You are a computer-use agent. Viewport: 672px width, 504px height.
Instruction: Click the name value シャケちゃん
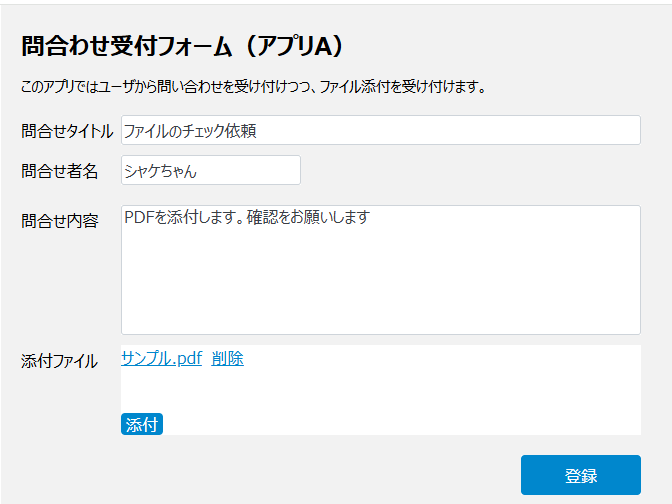point(161,171)
